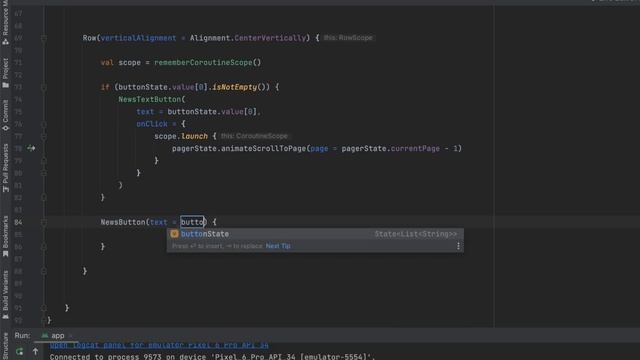Open the Resource Manager side panel
Screen dimensions: 640x360
(5, 22)
